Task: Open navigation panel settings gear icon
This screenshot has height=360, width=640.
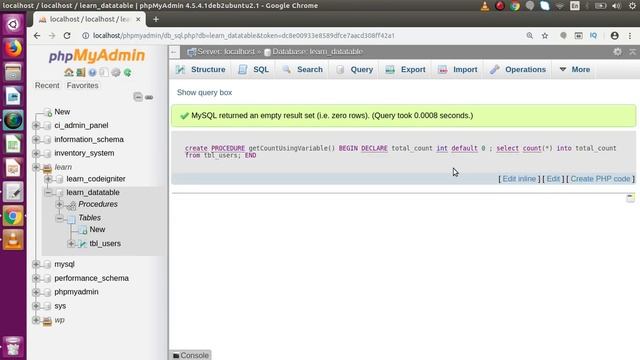Action: click(116, 72)
